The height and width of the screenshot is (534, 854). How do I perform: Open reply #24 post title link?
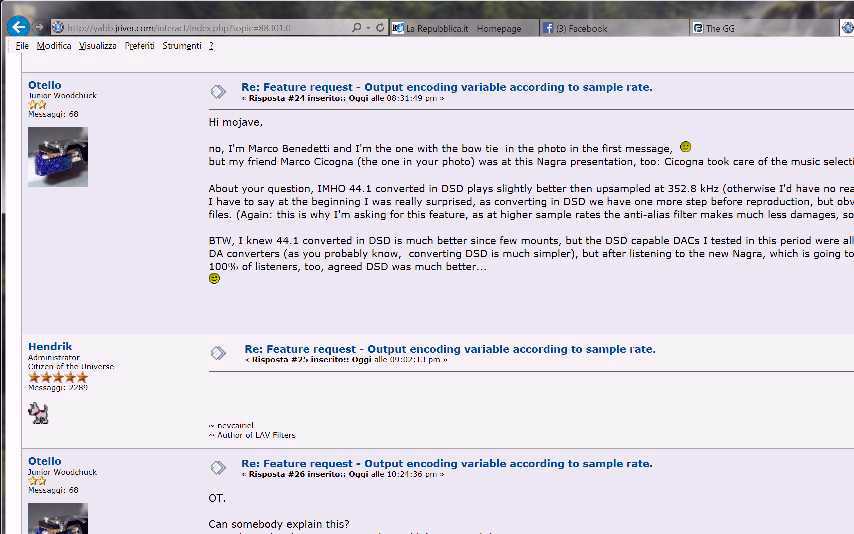(447, 87)
